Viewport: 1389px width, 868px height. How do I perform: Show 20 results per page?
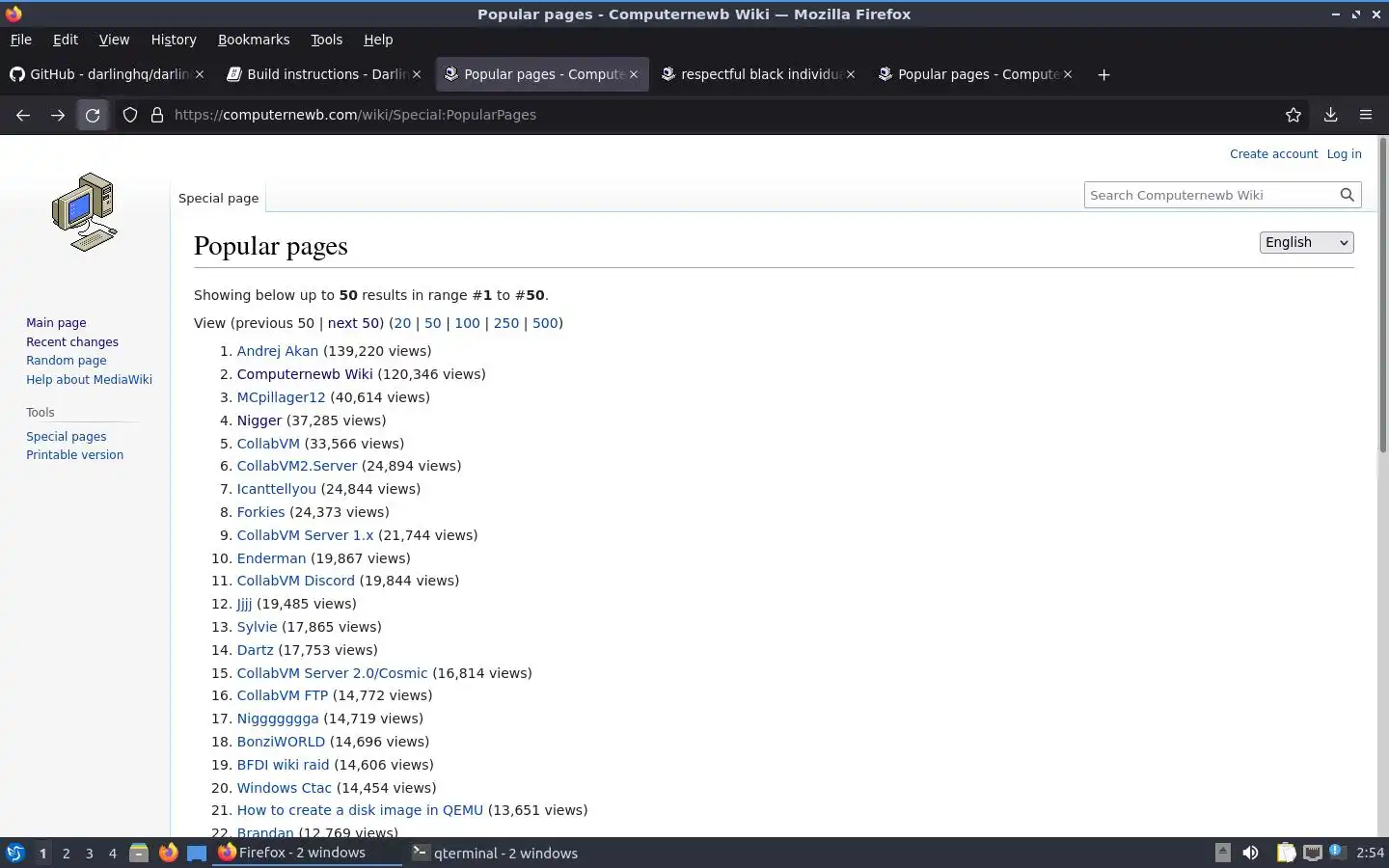(402, 323)
